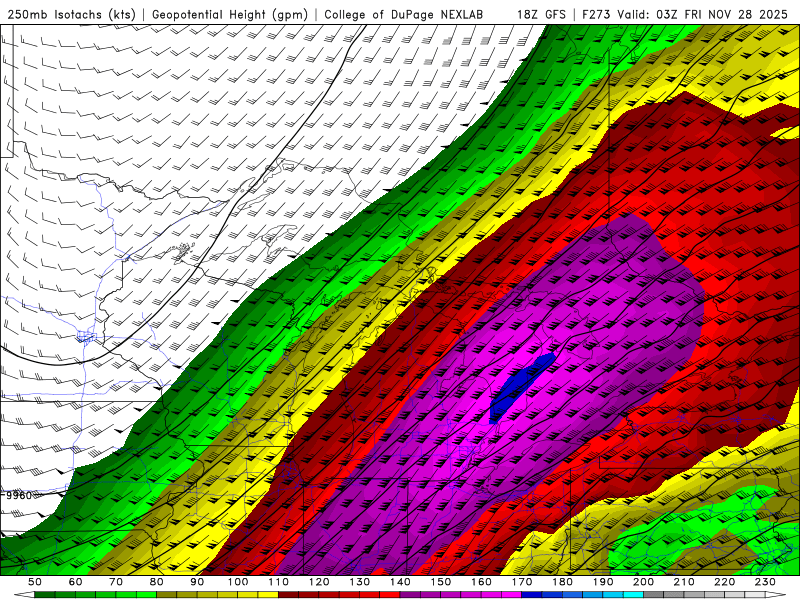Click the bright magenta swatch just before 170

coord(512,595)
